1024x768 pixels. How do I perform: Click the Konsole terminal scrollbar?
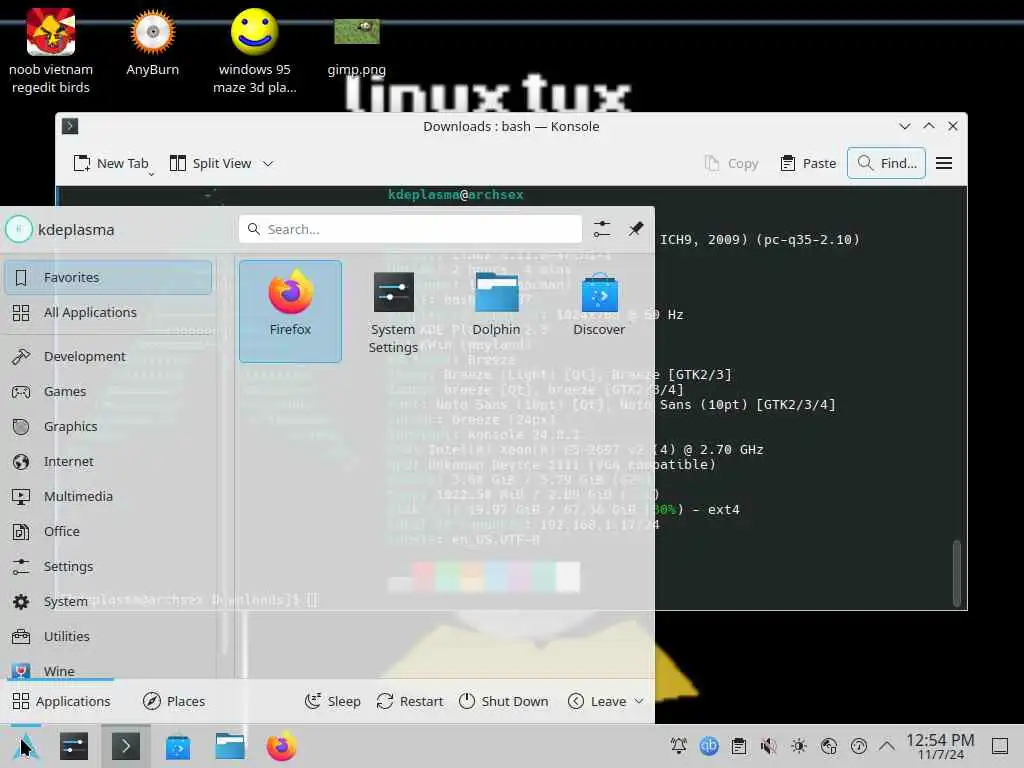pos(957,573)
